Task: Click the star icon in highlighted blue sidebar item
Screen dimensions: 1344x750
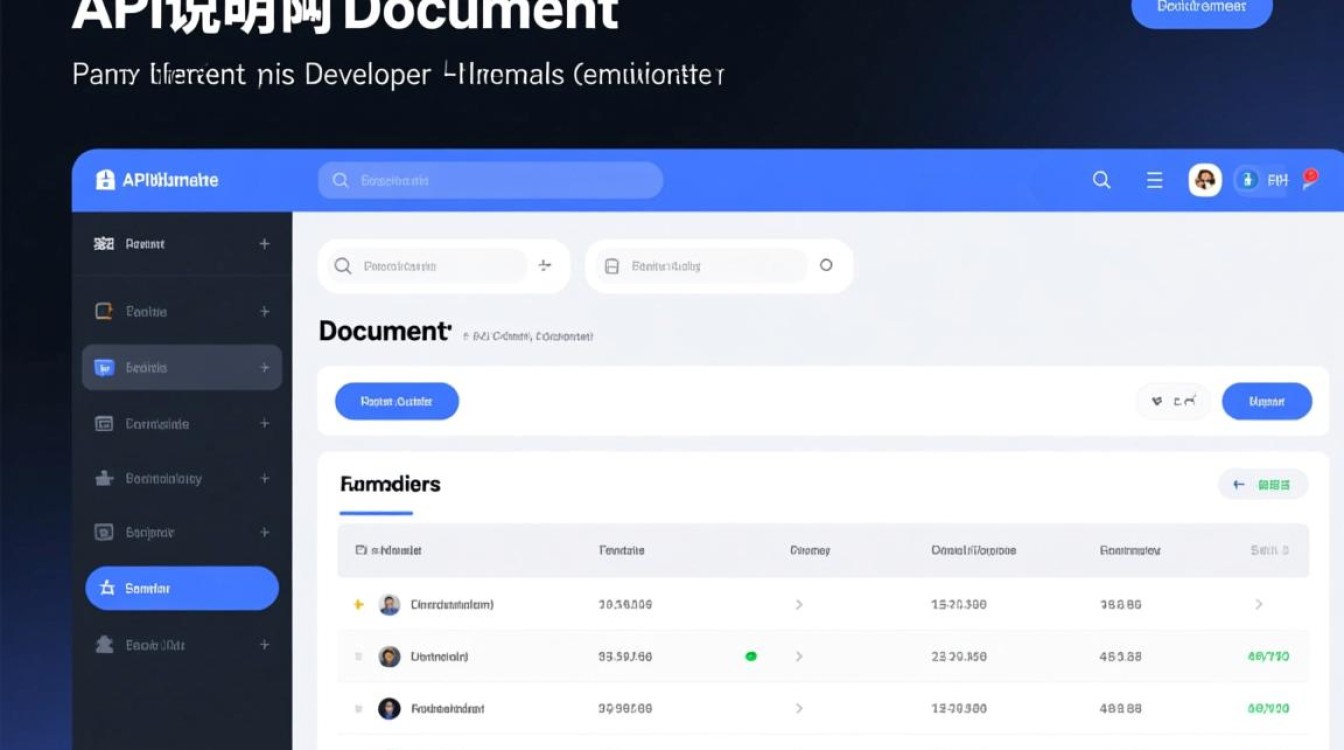Action: pos(106,588)
